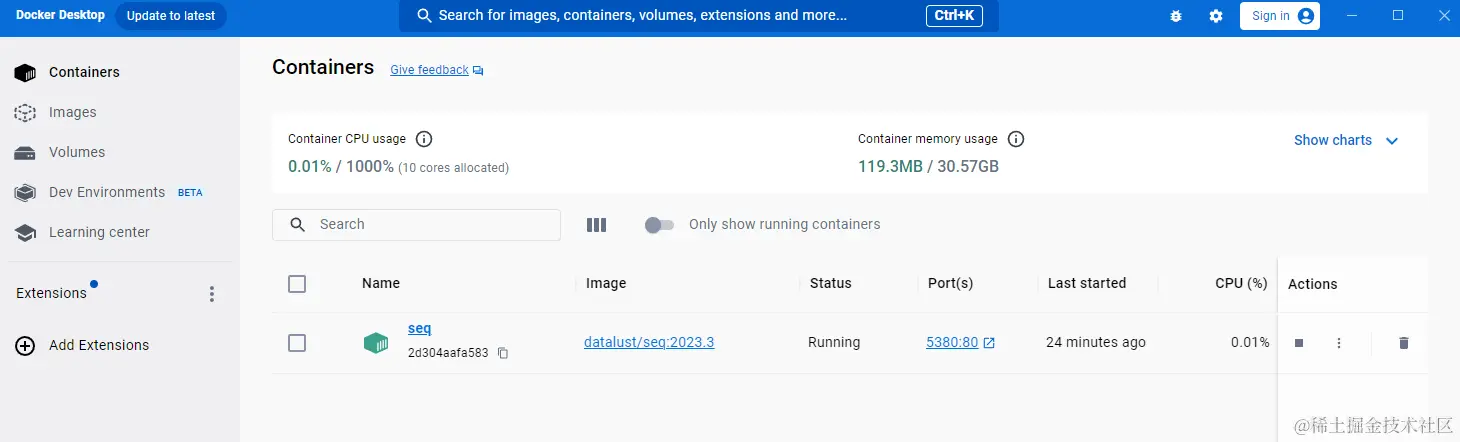This screenshot has height=442, width=1460.
Task: Click Update to latest button
Action: (171, 16)
